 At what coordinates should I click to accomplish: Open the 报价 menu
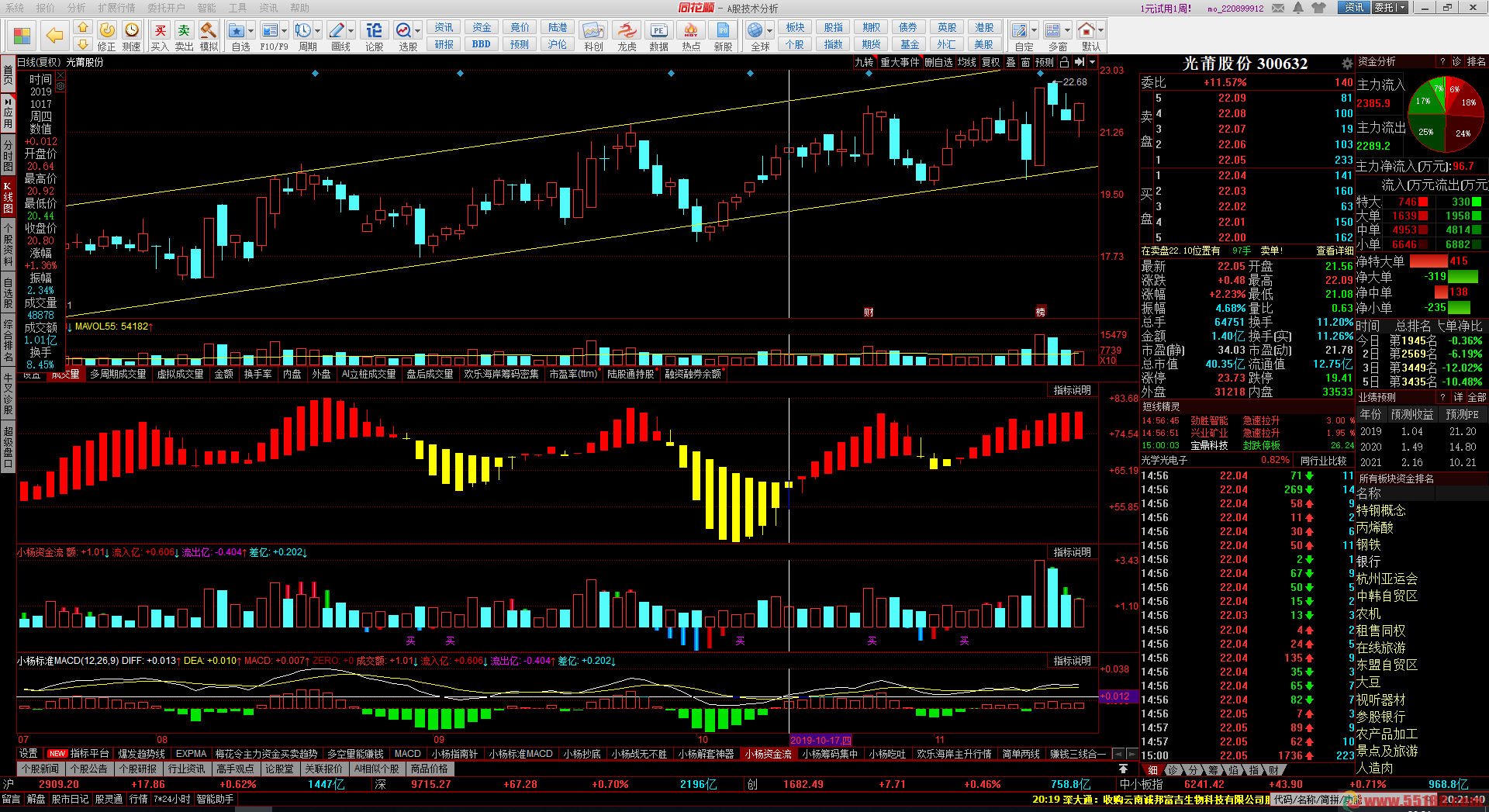(x=46, y=8)
